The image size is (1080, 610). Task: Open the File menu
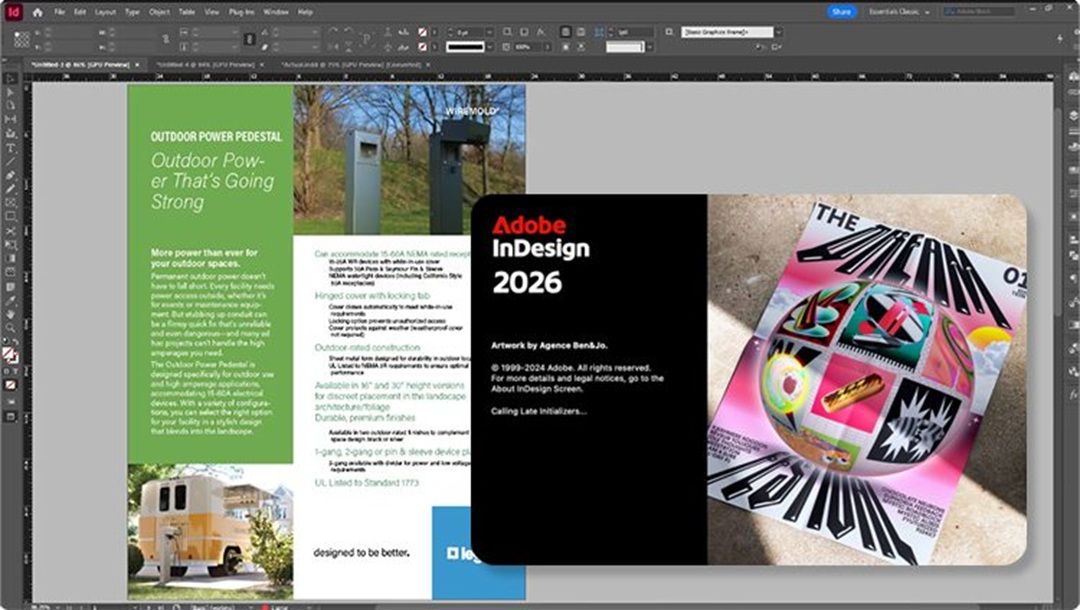tap(60, 12)
